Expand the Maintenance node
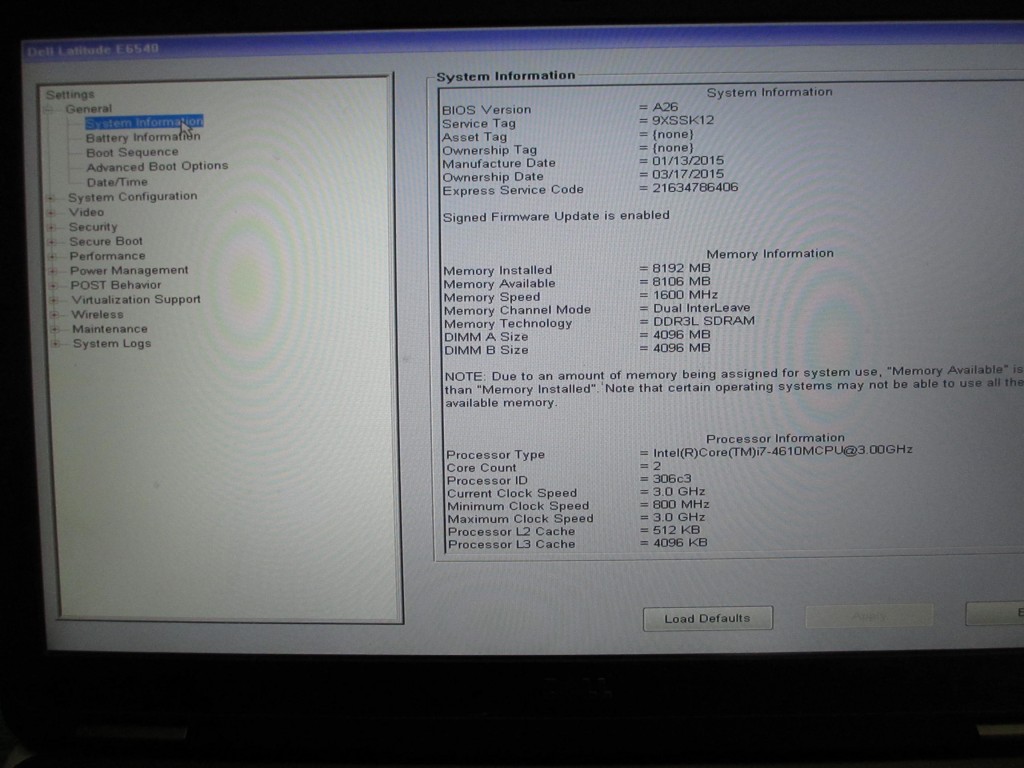Viewport: 1024px width, 768px height. (x=56, y=329)
